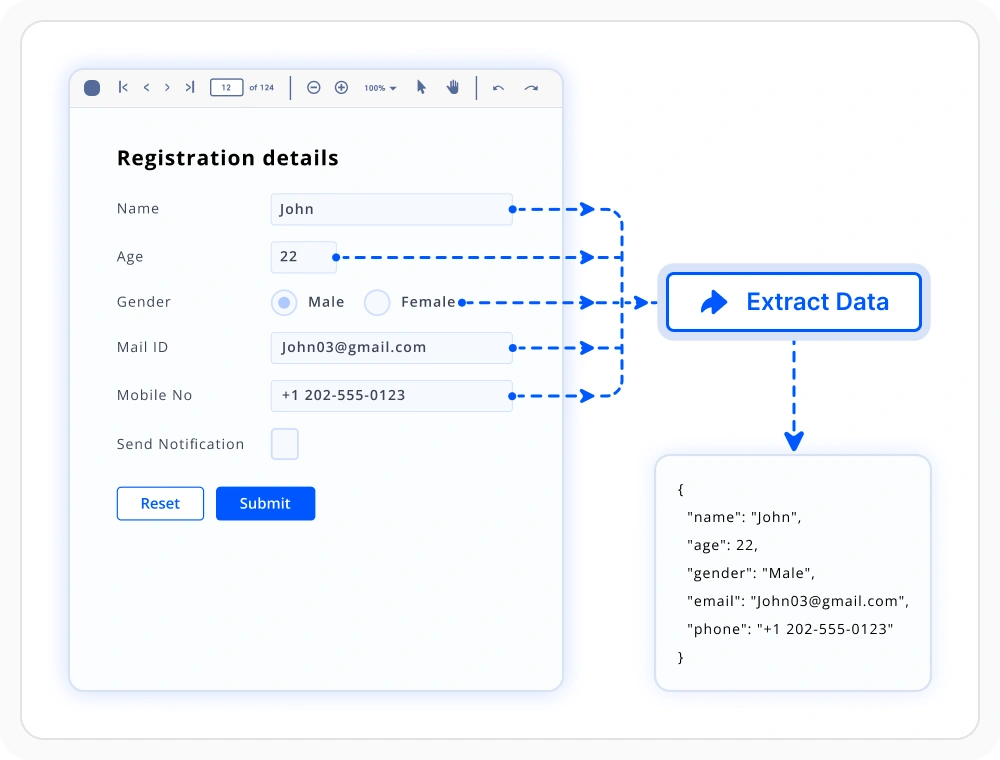Open the 100% zoom dropdown
This screenshot has height=760, width=1000.
click(380, 88)
